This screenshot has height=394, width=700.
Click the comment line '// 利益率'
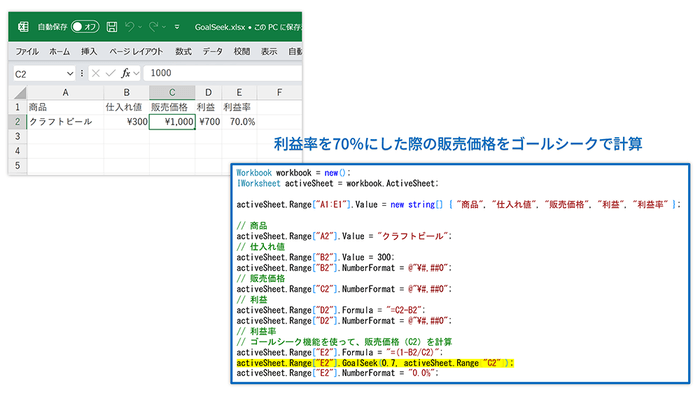click(x=256, y=331)
